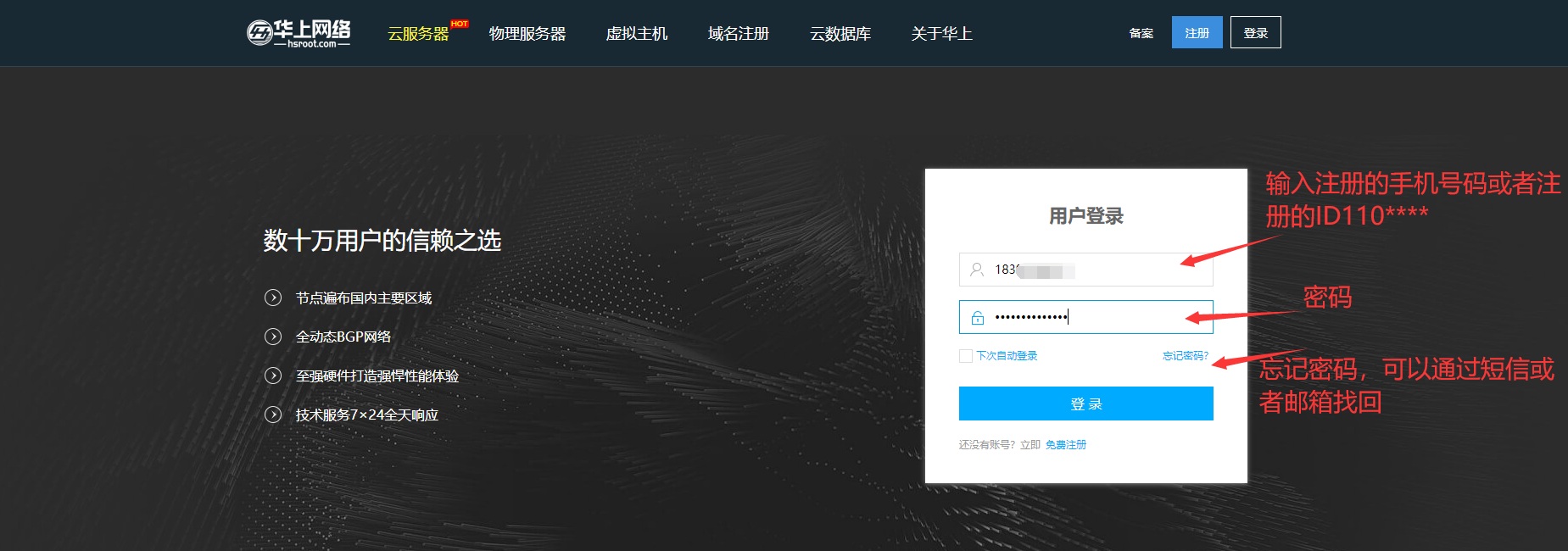Open the 物理服务器 menu item

tap(527, 34)
